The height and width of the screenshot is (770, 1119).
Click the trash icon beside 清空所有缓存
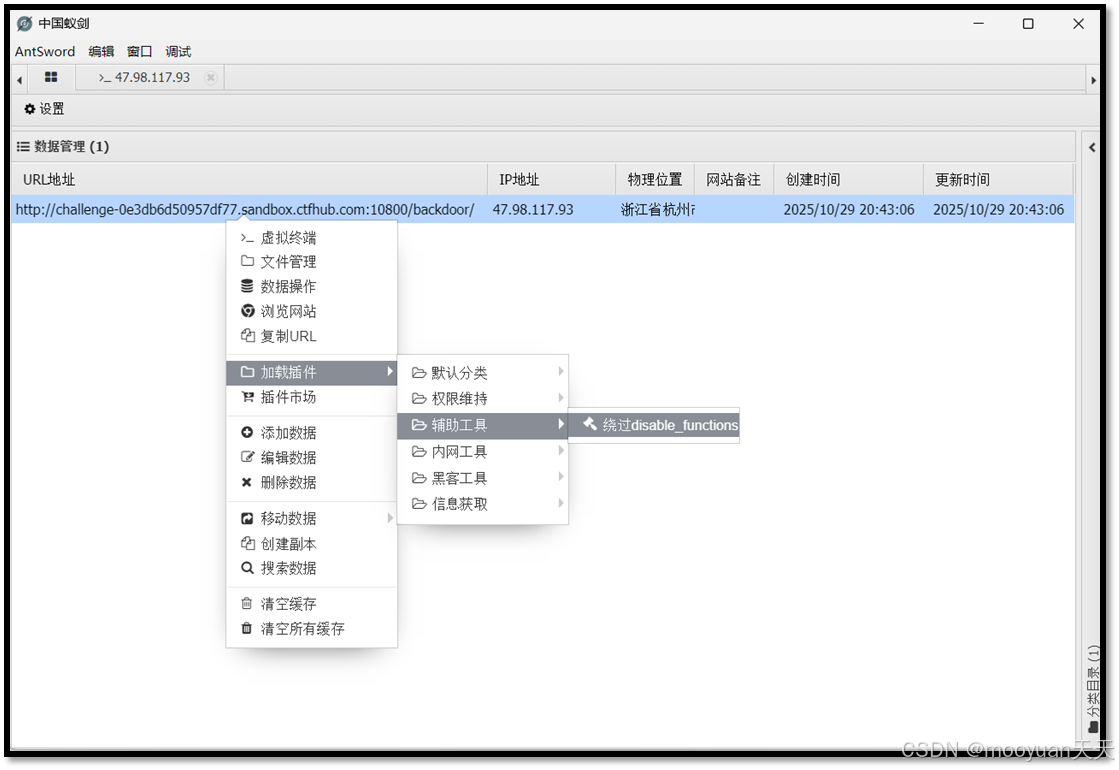(x=246, y=629)
